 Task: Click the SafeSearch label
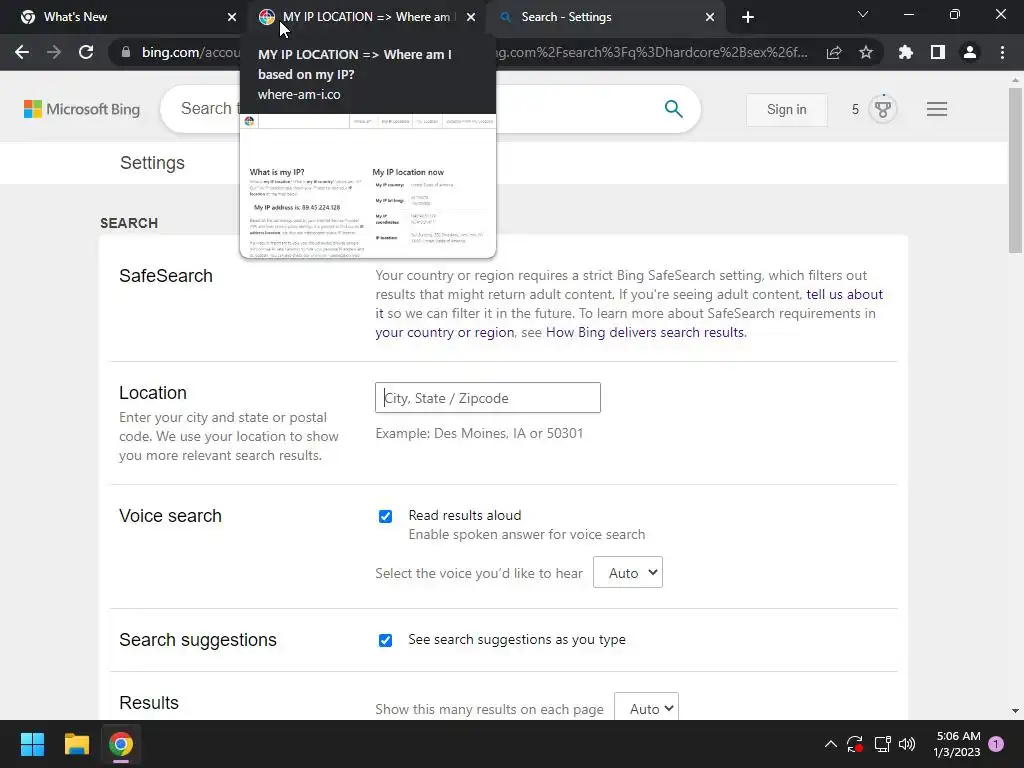coord(166,276)
